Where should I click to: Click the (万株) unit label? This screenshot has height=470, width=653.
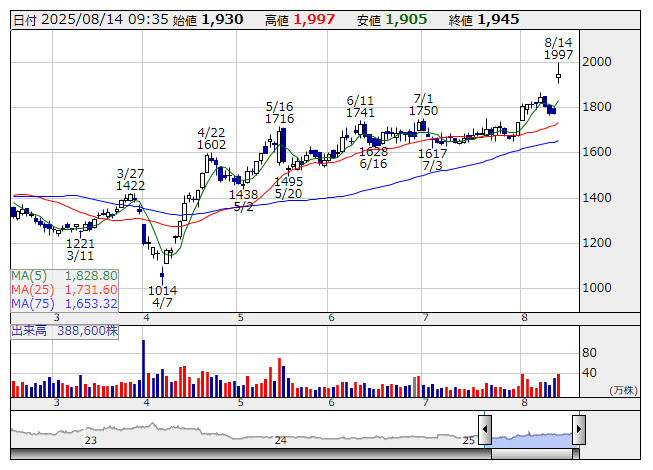point(623,390)
